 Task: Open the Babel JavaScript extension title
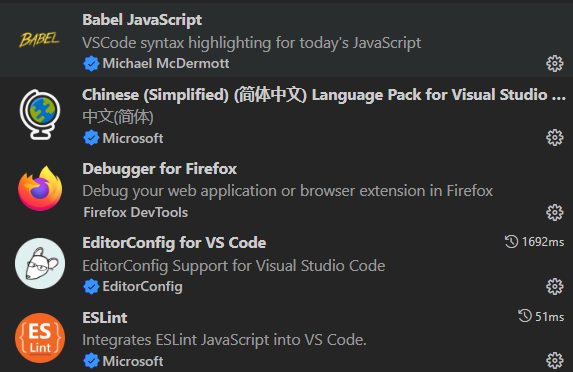[142, 20]
